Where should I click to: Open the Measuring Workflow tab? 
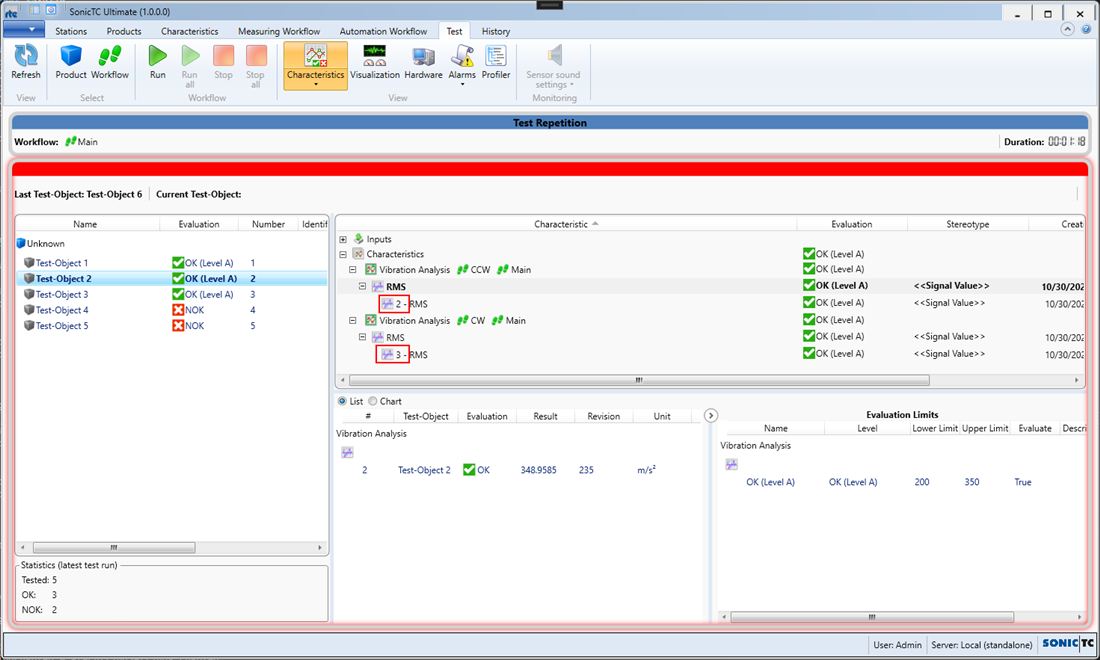point(279,31)
